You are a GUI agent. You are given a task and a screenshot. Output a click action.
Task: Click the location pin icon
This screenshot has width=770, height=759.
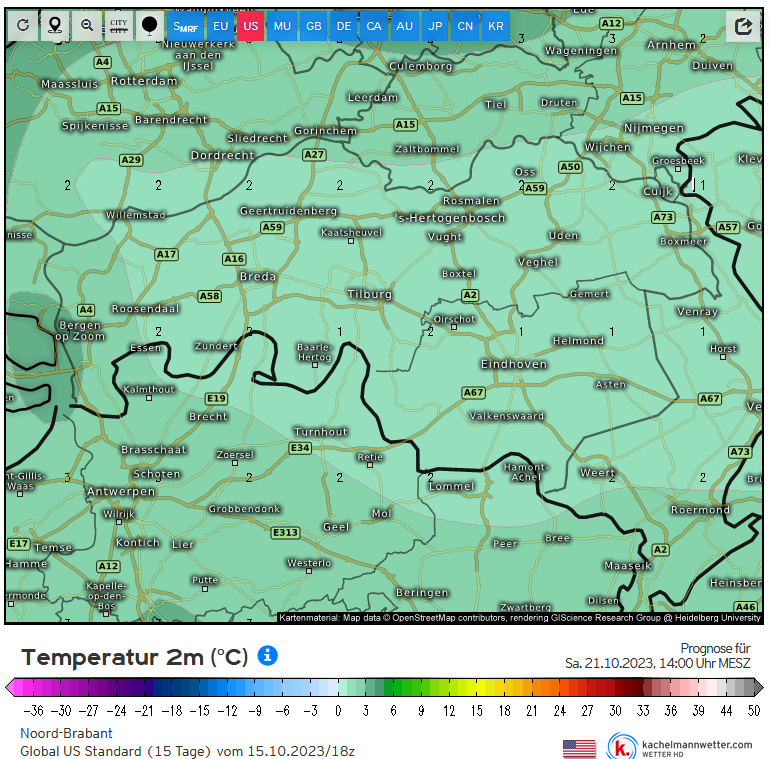[x=55, y=26]
